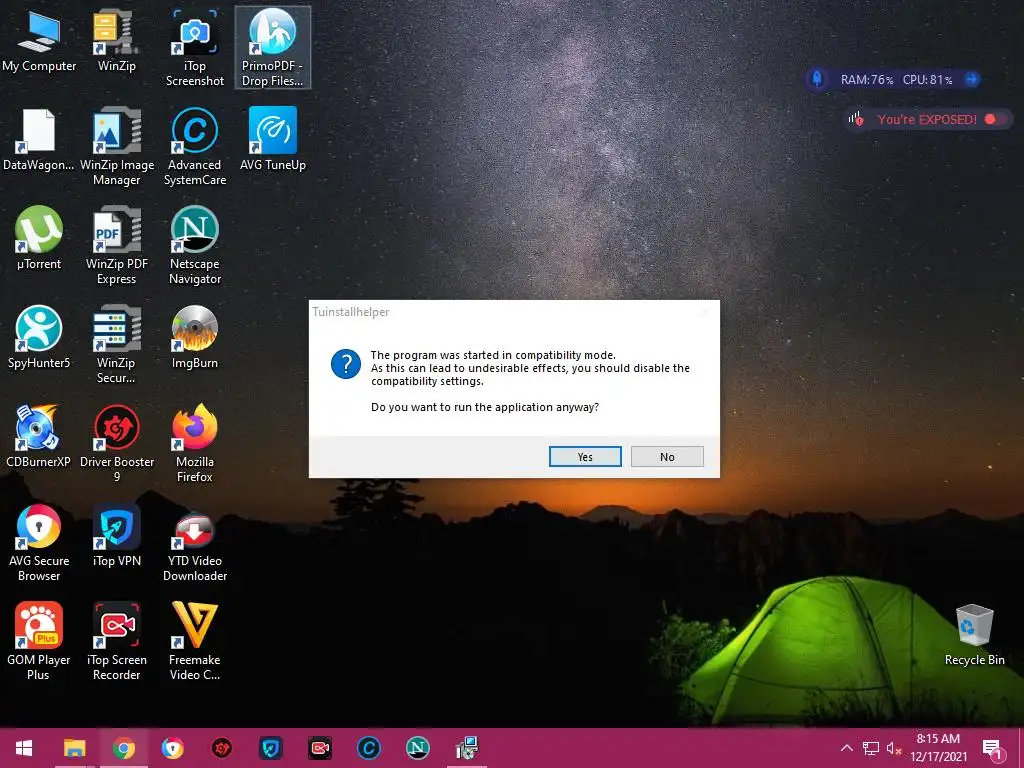Open the network status tray icon

click(x=871, y=748)
